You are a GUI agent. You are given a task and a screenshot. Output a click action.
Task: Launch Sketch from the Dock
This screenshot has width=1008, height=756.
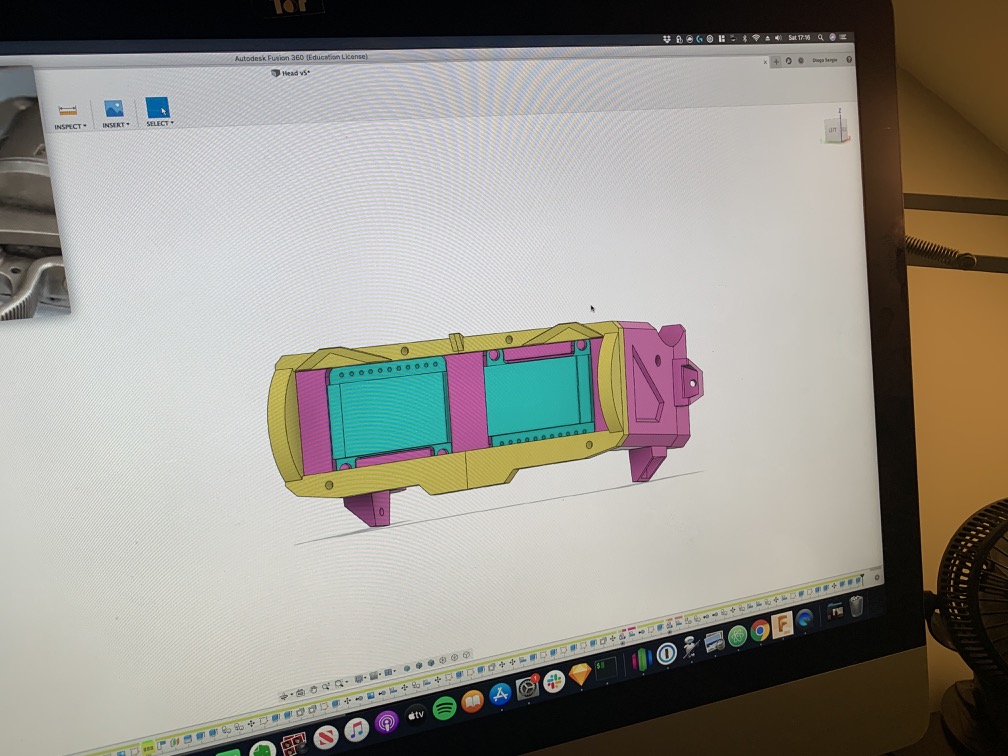pos(580,674)
